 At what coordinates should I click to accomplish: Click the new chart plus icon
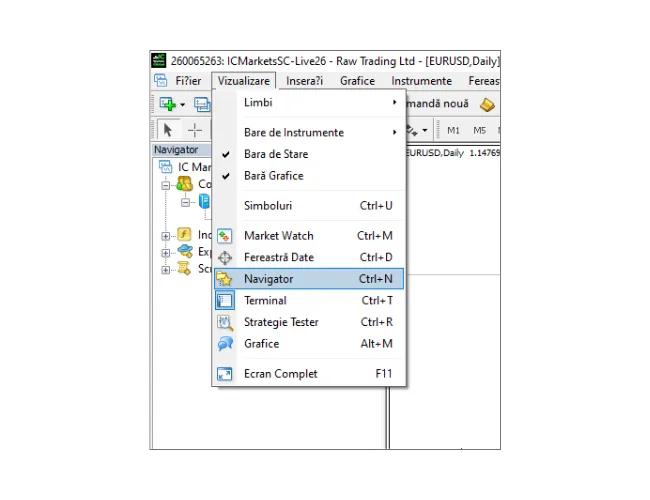click(x=167, y=104)
